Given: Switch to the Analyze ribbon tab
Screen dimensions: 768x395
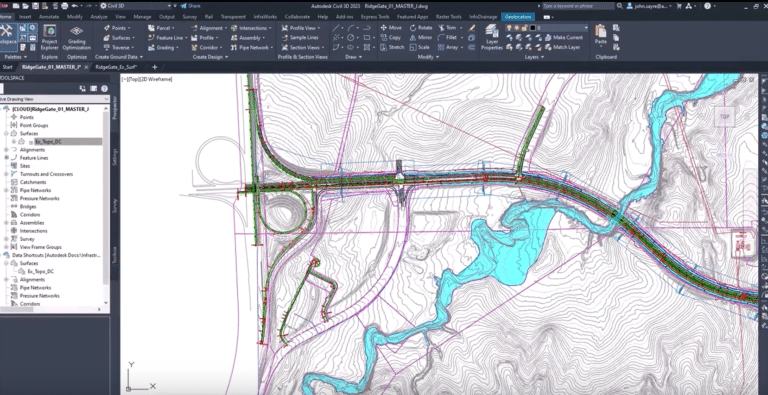Looking at the screenshot, I should [99, 17].
